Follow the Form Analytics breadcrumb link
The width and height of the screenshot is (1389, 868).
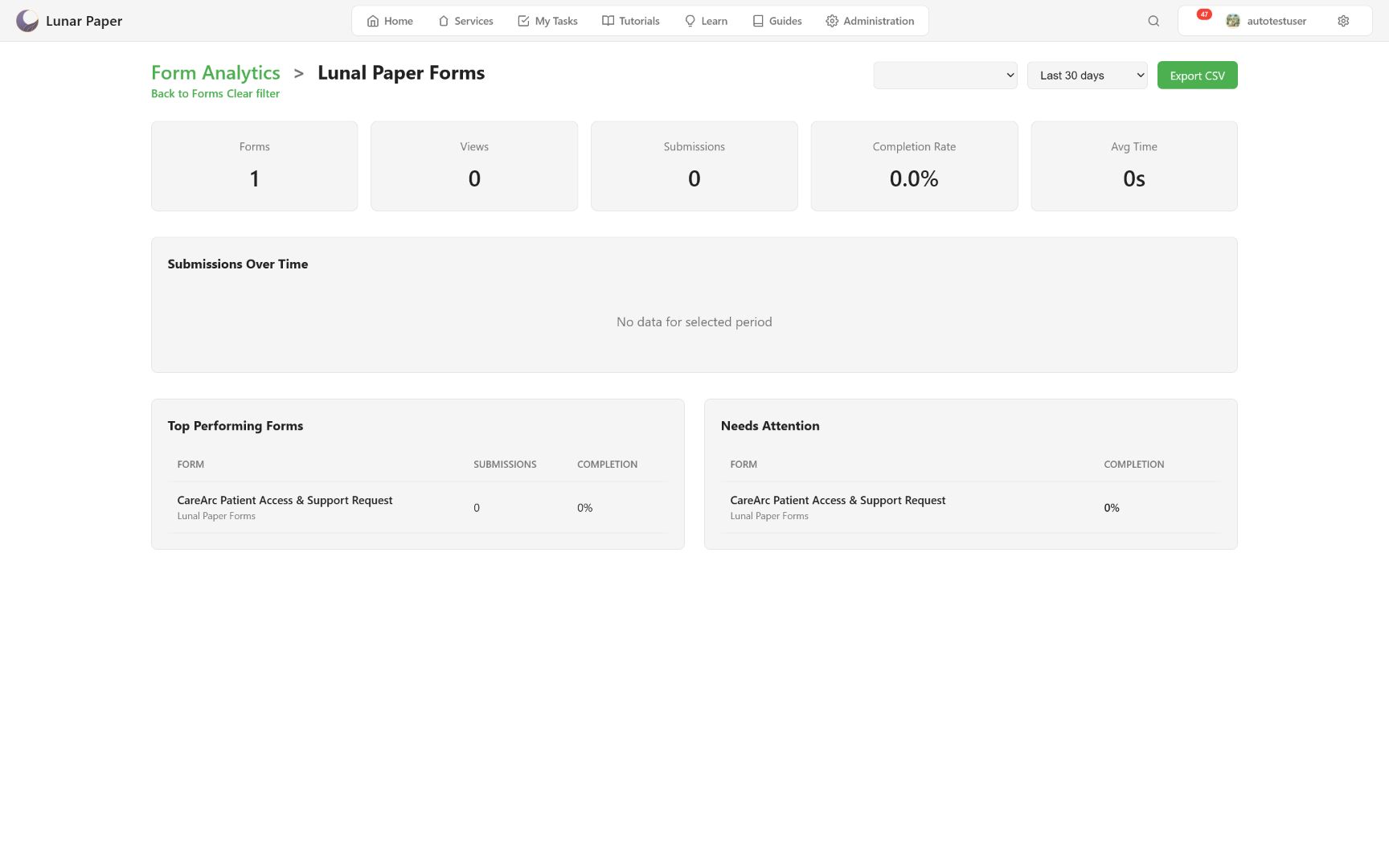point(215,72)
